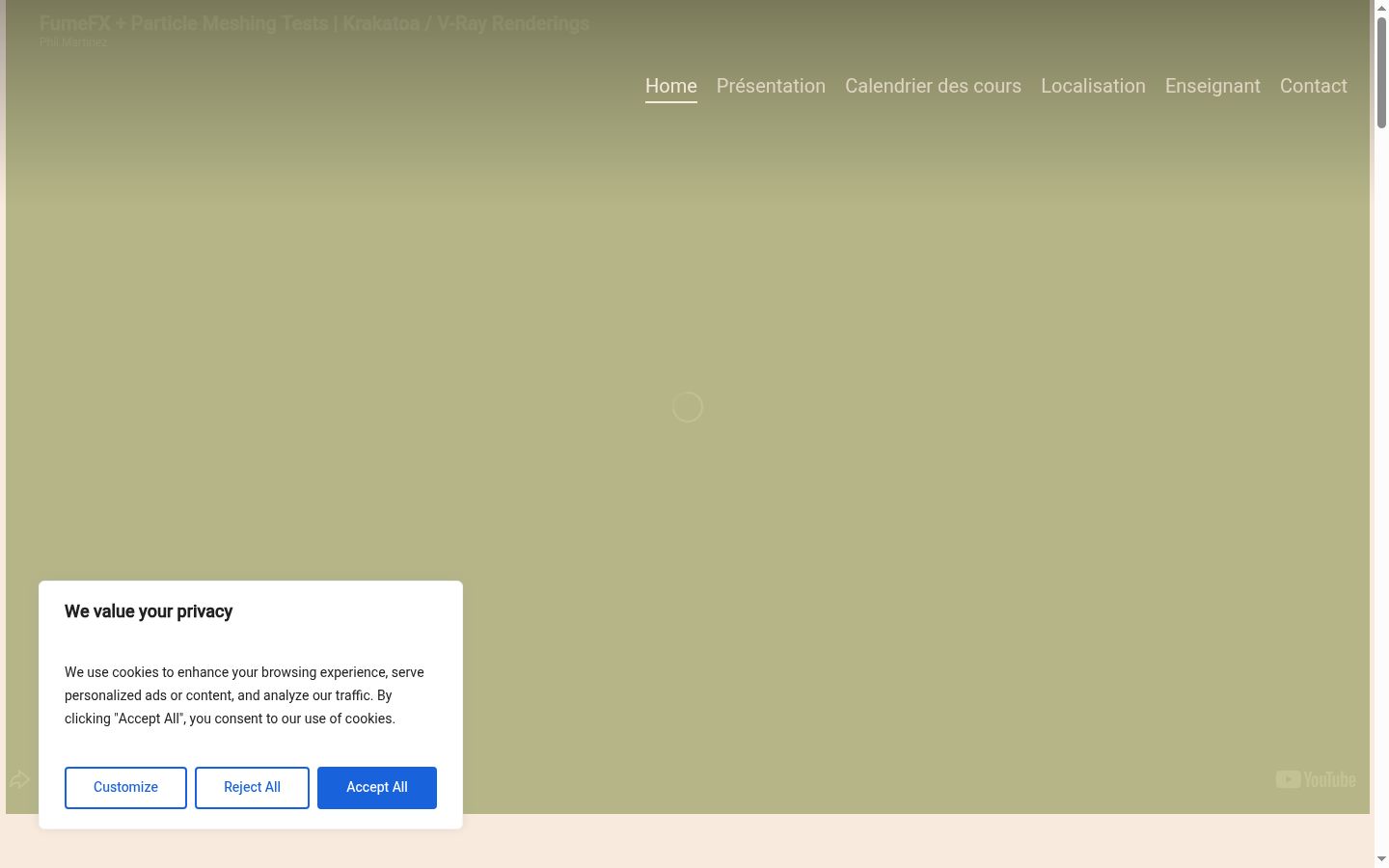
Task: Click the video loading spinner
Action: (688, 407)
